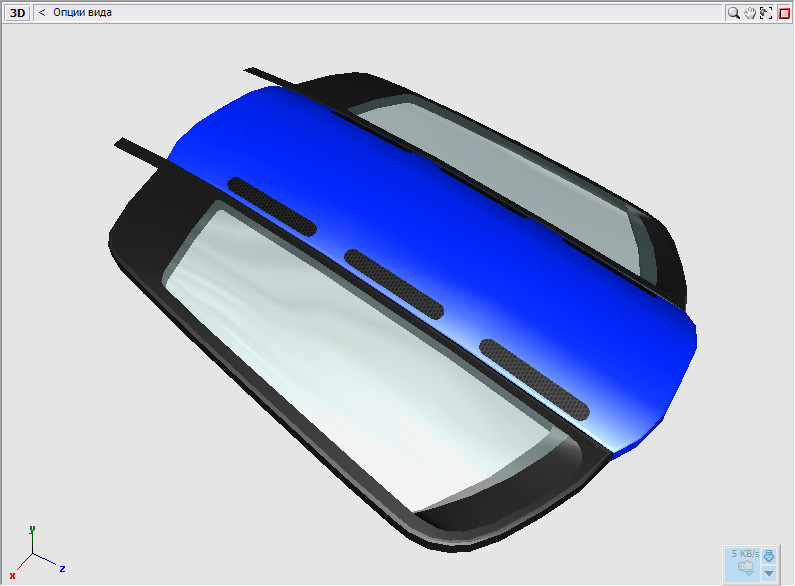Click the download arrow in speed widget

[769, 556]
